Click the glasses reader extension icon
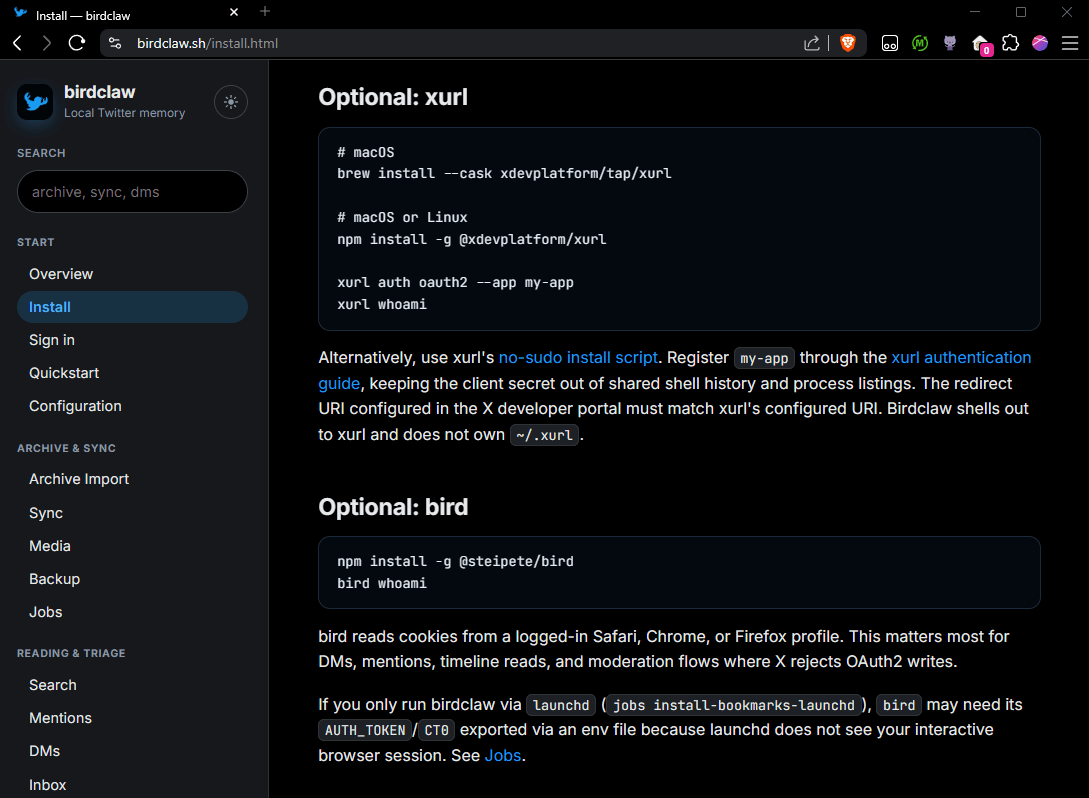This screenshot has width=1089, height=798. tap(890, 43)
